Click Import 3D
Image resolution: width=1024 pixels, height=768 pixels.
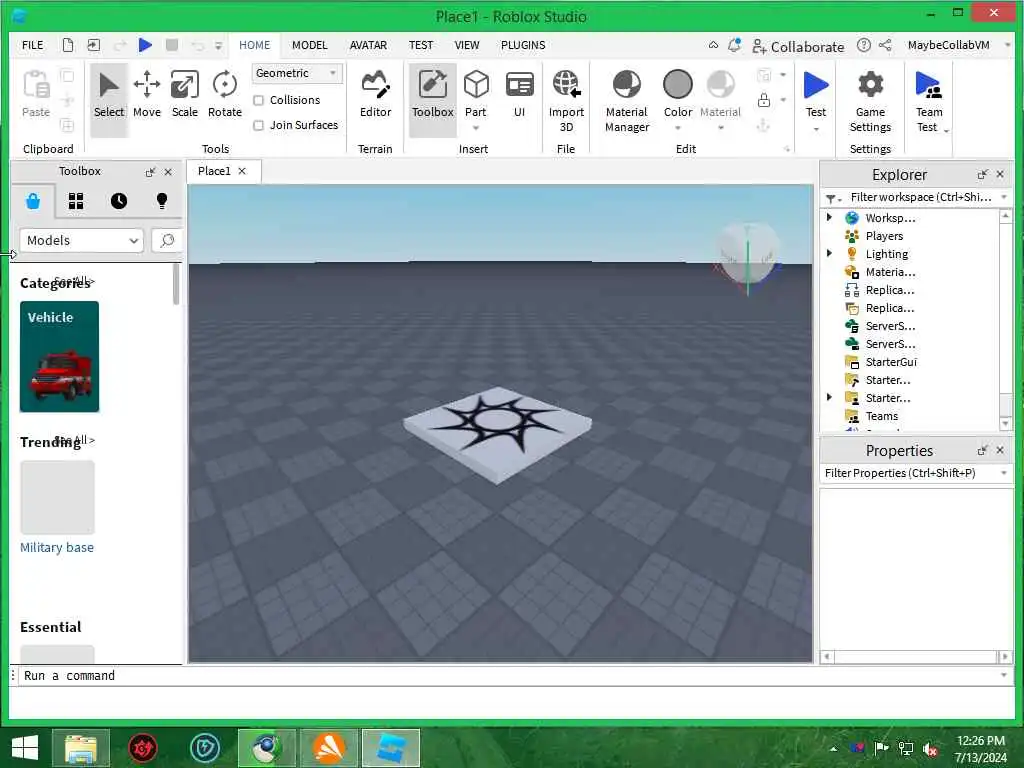[x=566, y=101]
